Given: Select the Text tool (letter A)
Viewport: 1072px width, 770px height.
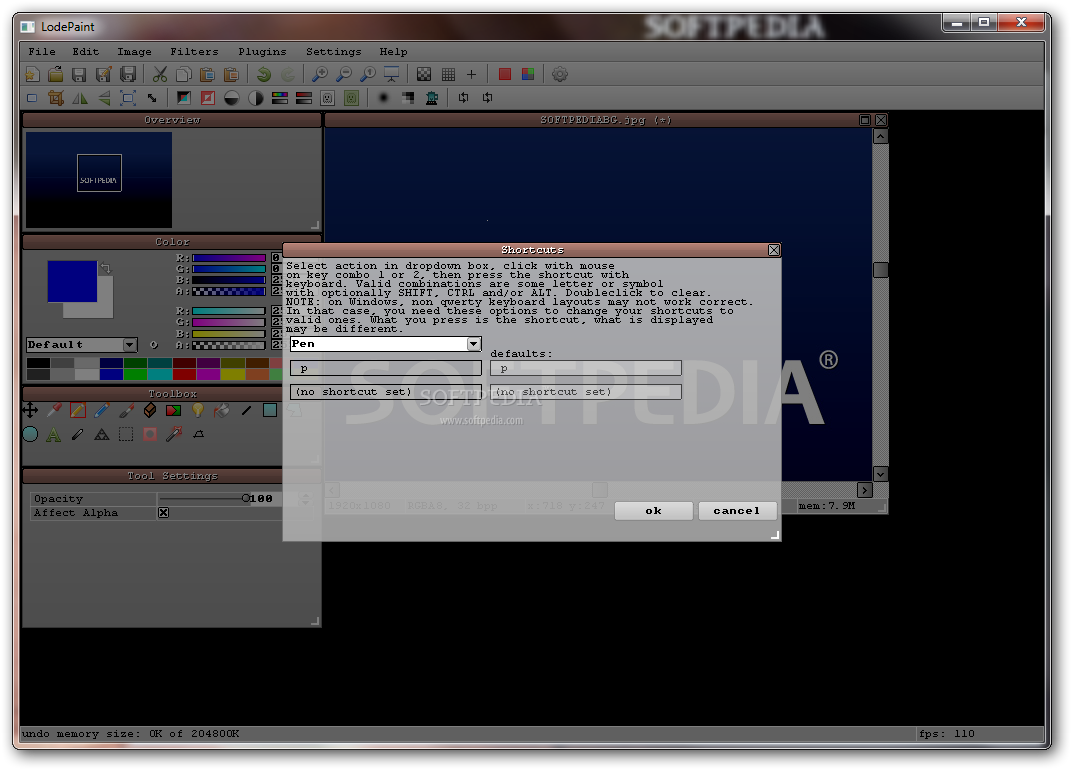Looking at the screenshot, I should coord(54,434).
